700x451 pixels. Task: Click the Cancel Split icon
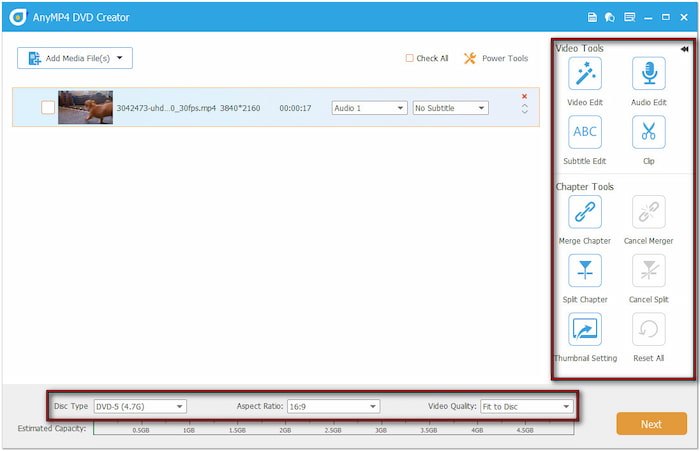coord(648,271)
